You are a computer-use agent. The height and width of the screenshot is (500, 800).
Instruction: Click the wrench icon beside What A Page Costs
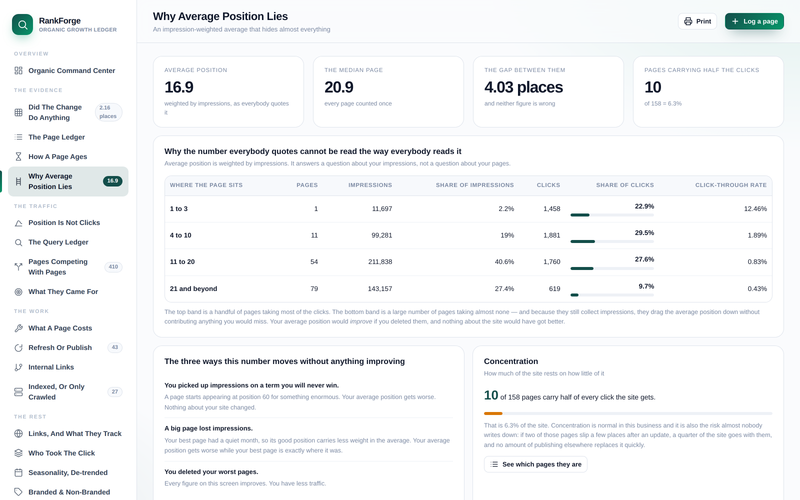coord(18,328)
